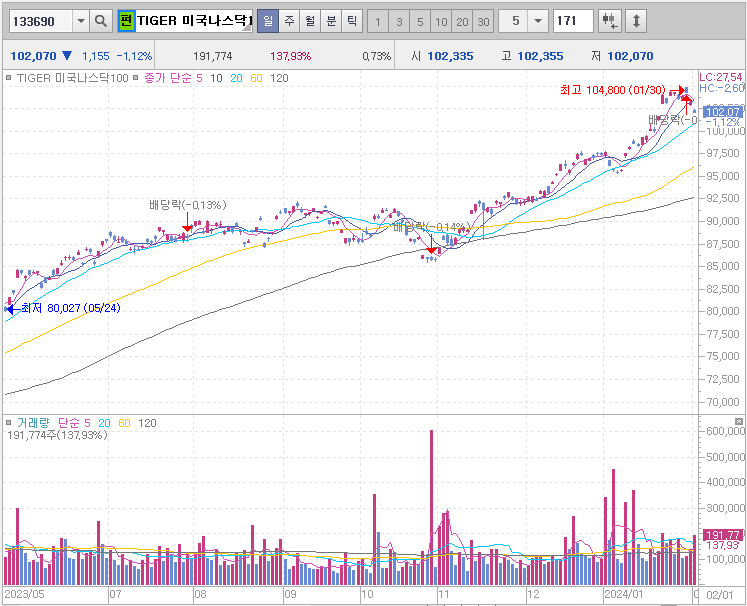Image resolution: width=747 pixels, height=606 pixels.
Task: Choose the 1 interval button
Action: (378, 21)
